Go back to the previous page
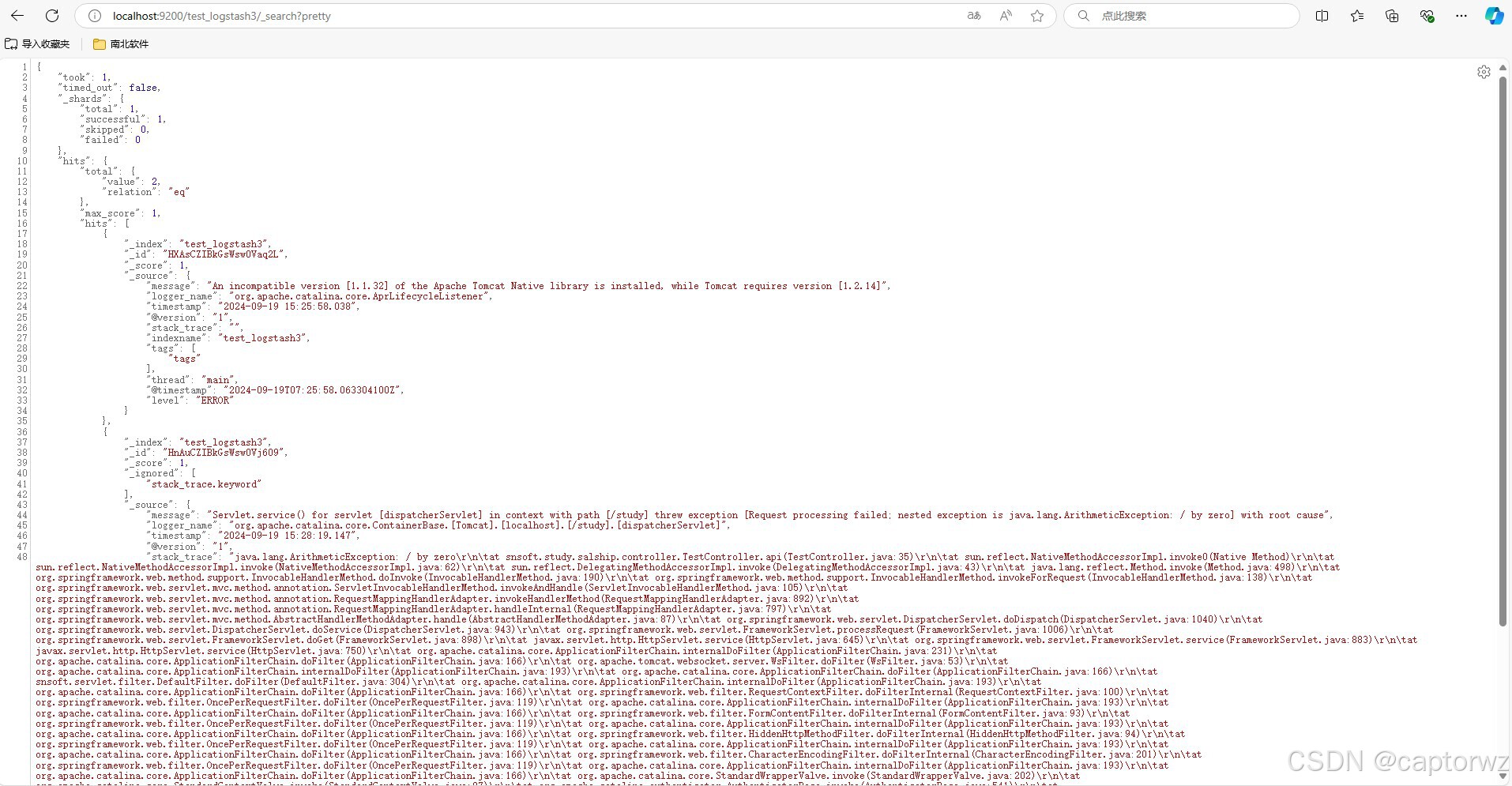 17,16
